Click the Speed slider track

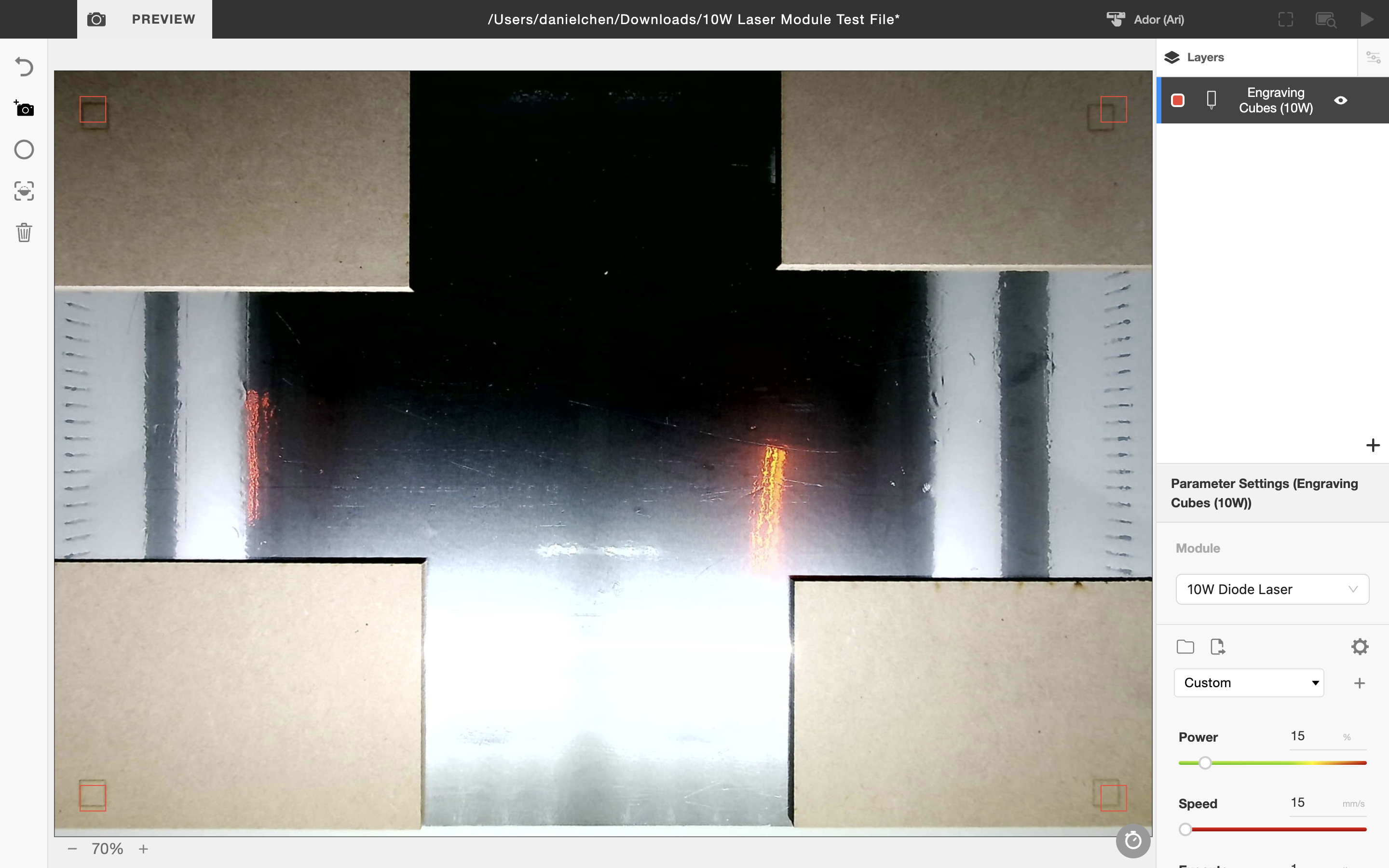[1272, 829]
